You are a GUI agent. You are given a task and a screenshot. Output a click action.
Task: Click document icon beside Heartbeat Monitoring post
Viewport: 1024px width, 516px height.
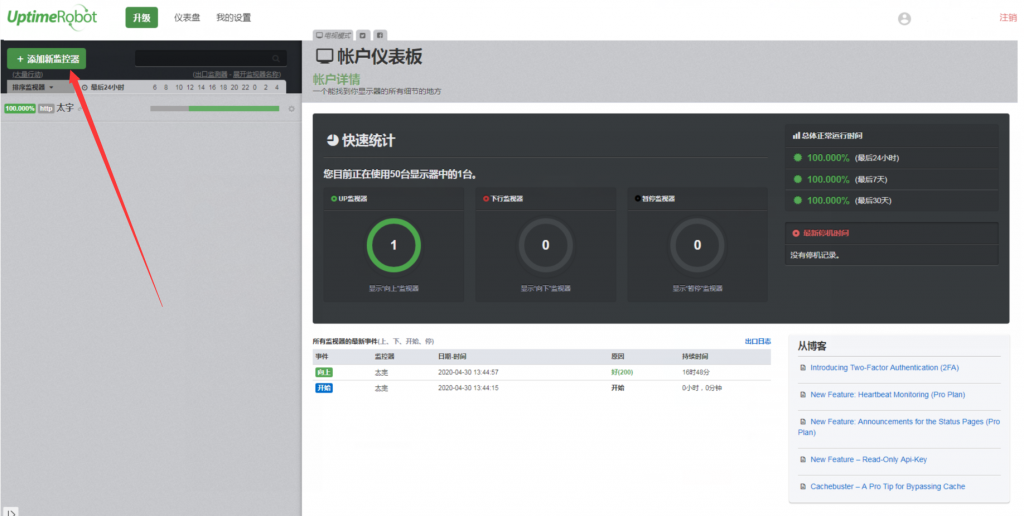pos(803,395)
